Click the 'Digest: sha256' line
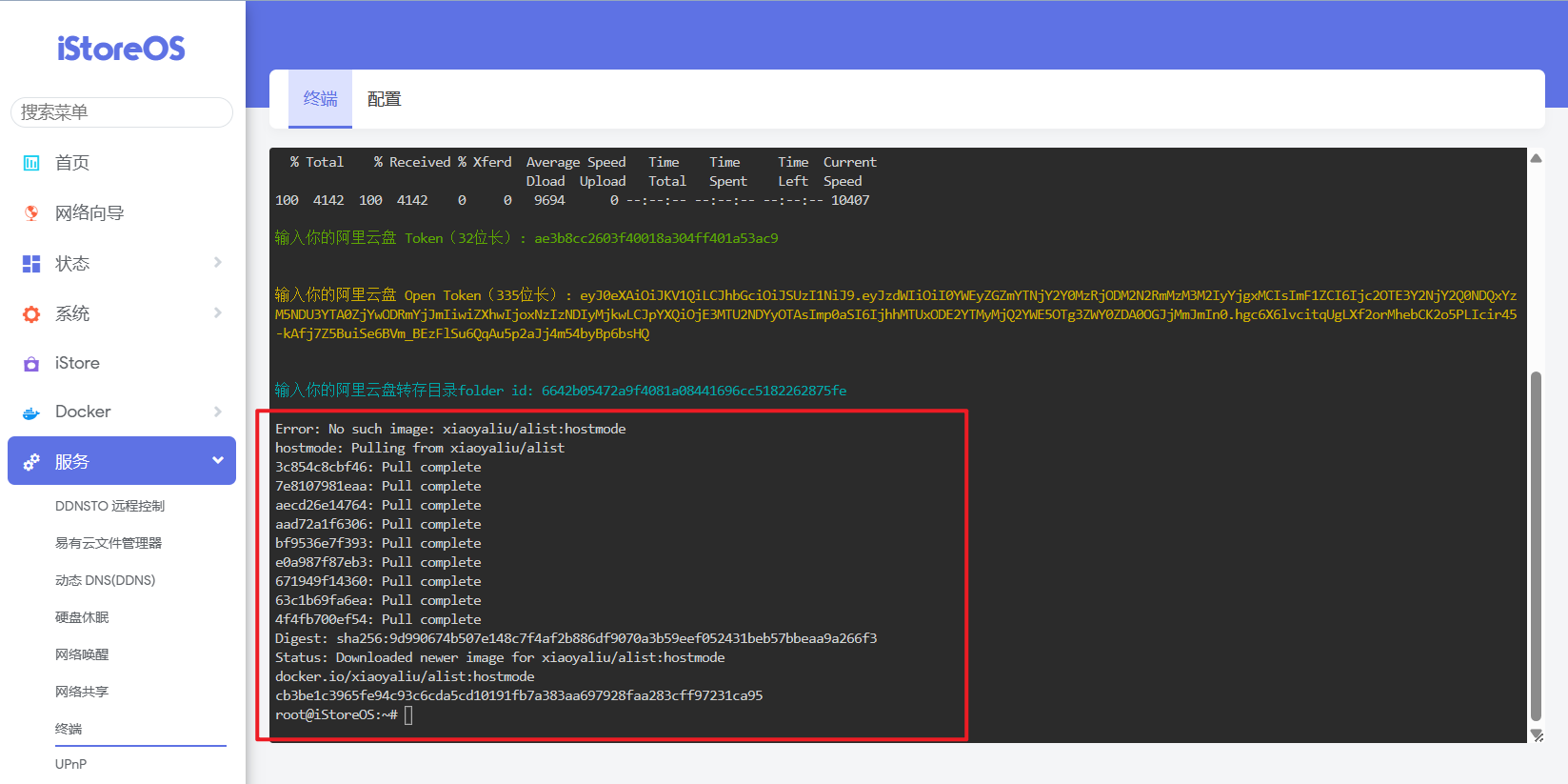 coord(576,638)
